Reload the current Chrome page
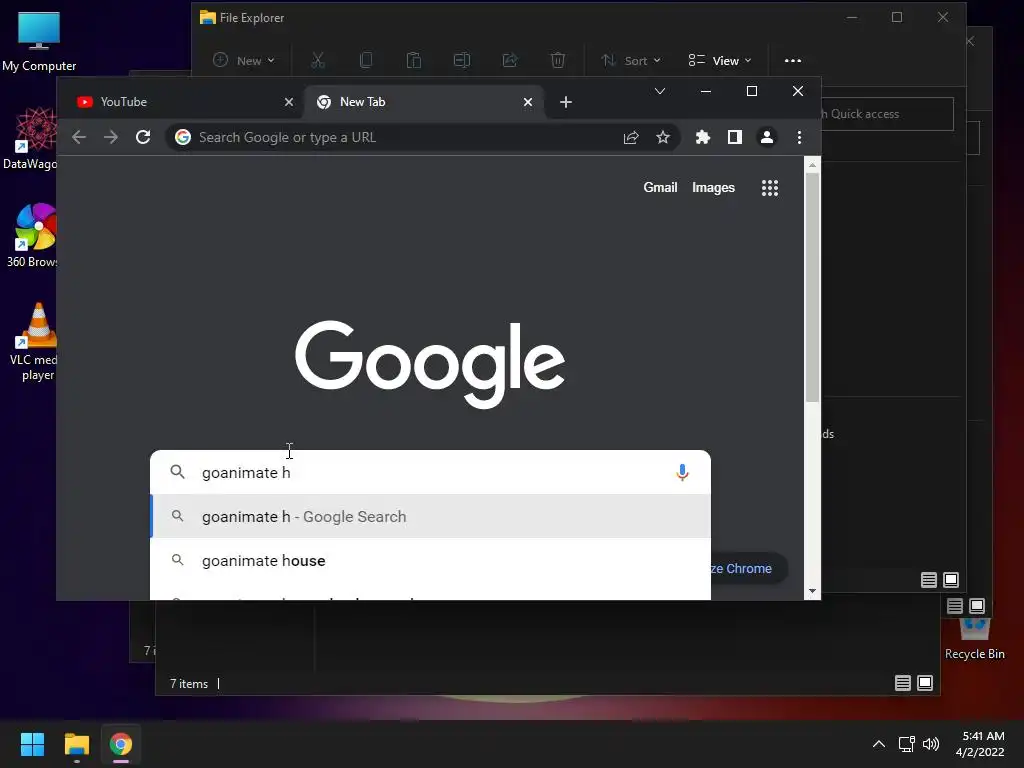The height and width of the screenshot is (768, 1024). (x=143, y=137)
